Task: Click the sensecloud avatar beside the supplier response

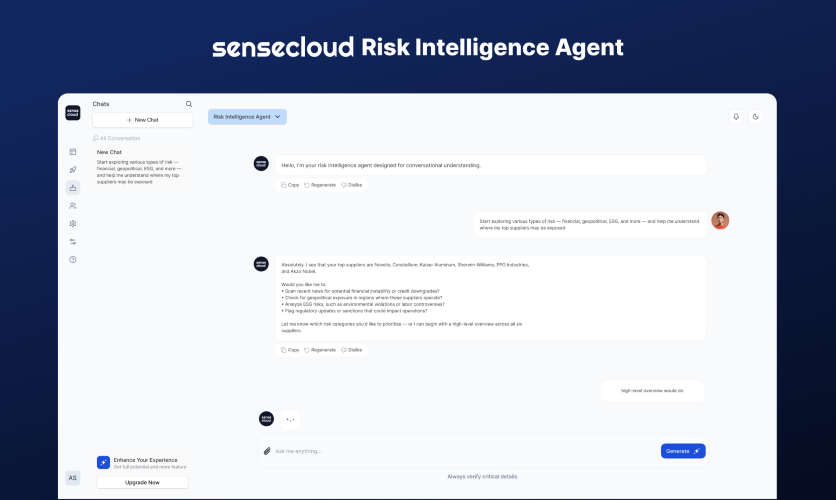Action: (x=261, y=264)
